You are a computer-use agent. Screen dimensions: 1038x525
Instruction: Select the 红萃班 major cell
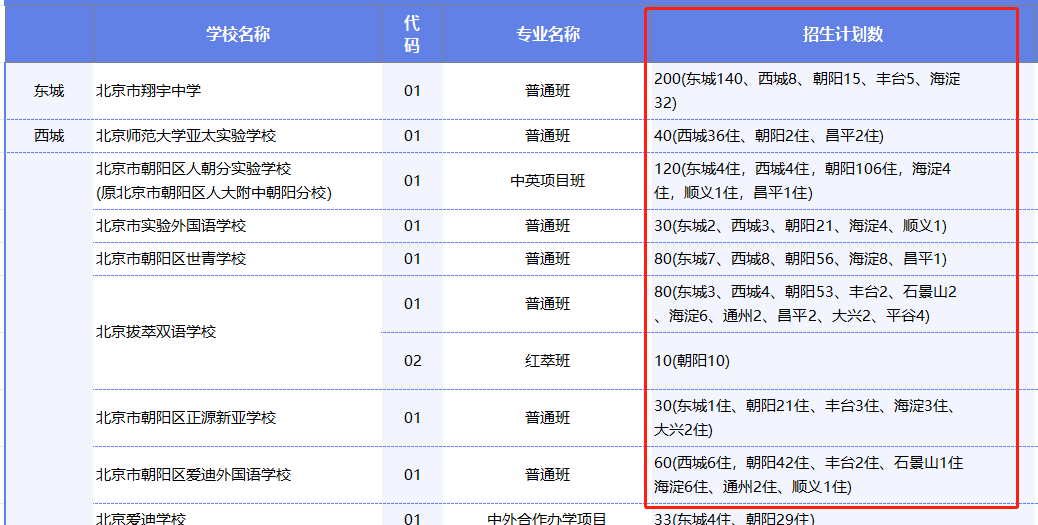click(x=547, y=361)
